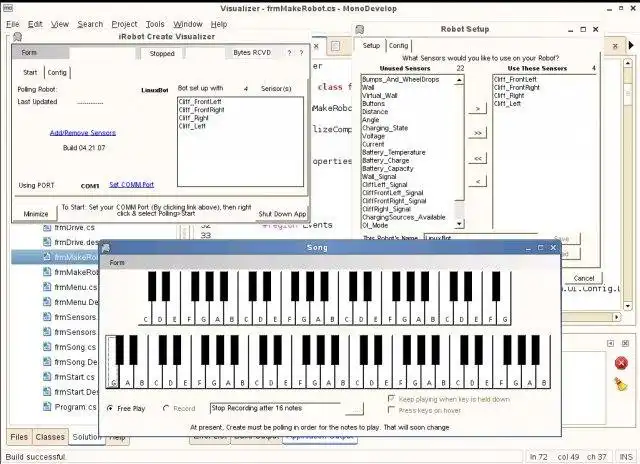The width and height of the screenshot is (640, 464).
Task: Move all sensors back with << button
Action: tap(478, 158)
